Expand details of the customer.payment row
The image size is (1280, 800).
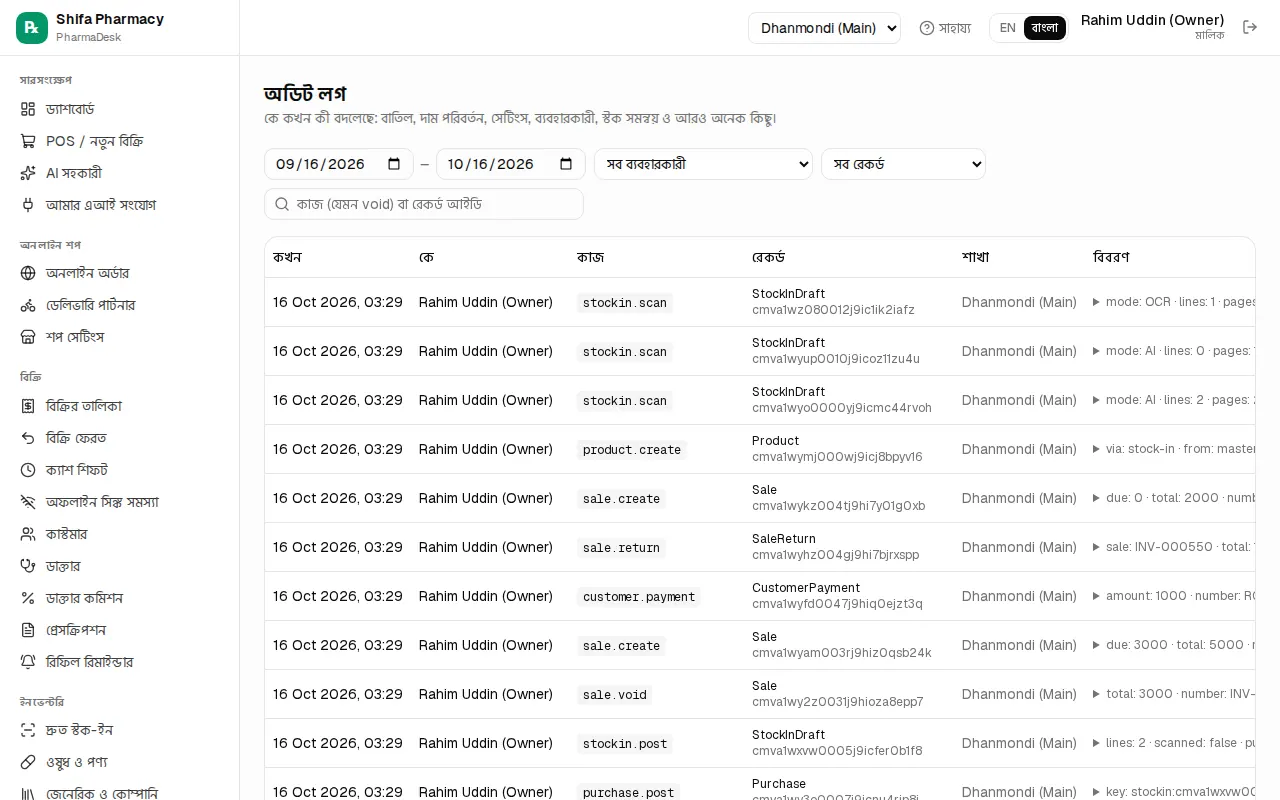coord(1096,596)
